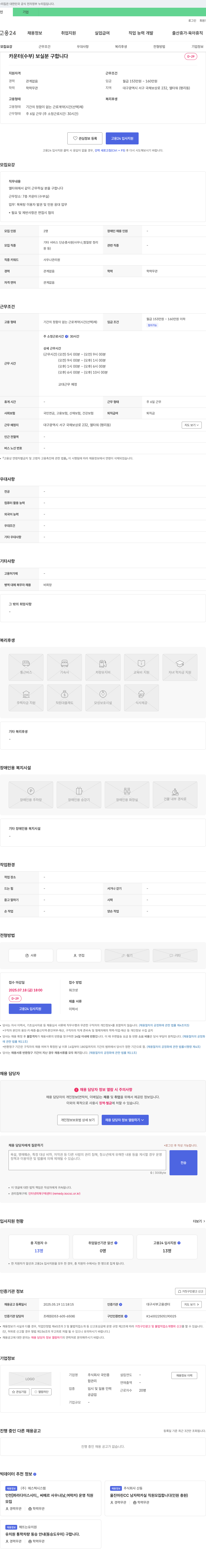Toggle 열람차단 block button

coord(41,1391)
